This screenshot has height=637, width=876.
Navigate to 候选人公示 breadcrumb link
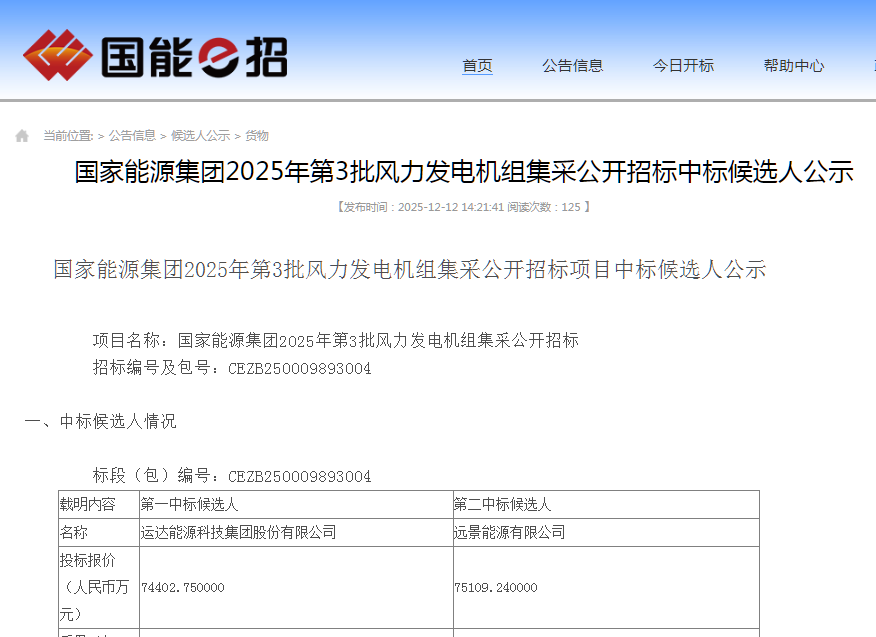tap(200, 136)
